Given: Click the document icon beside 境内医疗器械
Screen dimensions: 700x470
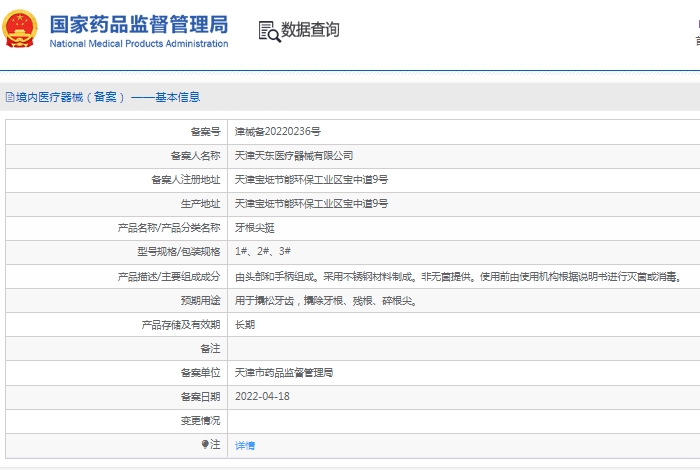Looking at the screenshot, I should (10, 97).
